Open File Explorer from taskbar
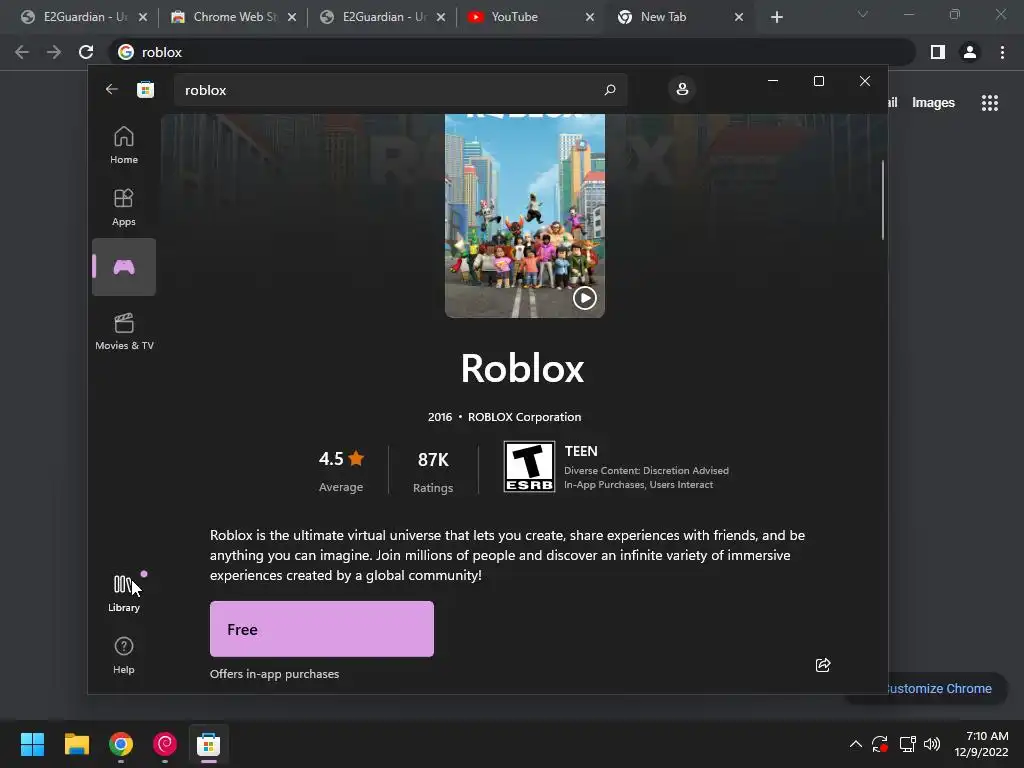The width and height of the screenshot is (1024, 768). pyautogui.click(x=76, y=744)
